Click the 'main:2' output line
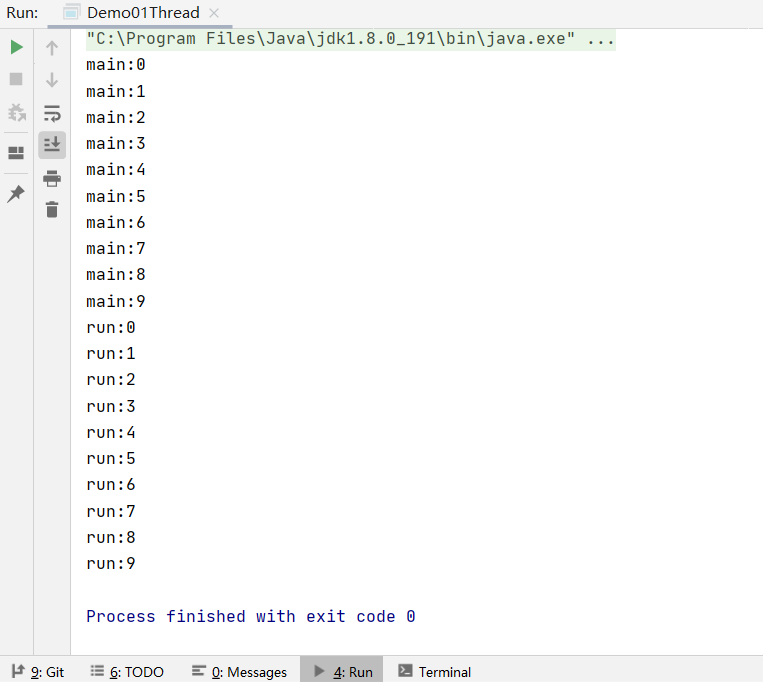This screenshot has height=682, width=763. (116, 118)
